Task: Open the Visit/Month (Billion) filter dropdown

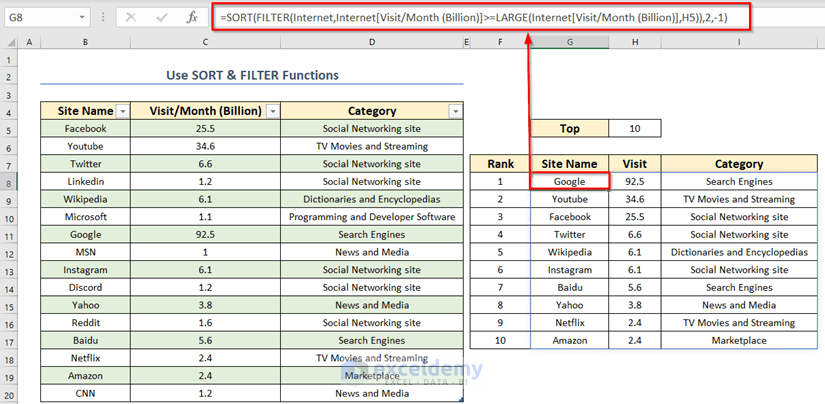Action: [273, 112]
